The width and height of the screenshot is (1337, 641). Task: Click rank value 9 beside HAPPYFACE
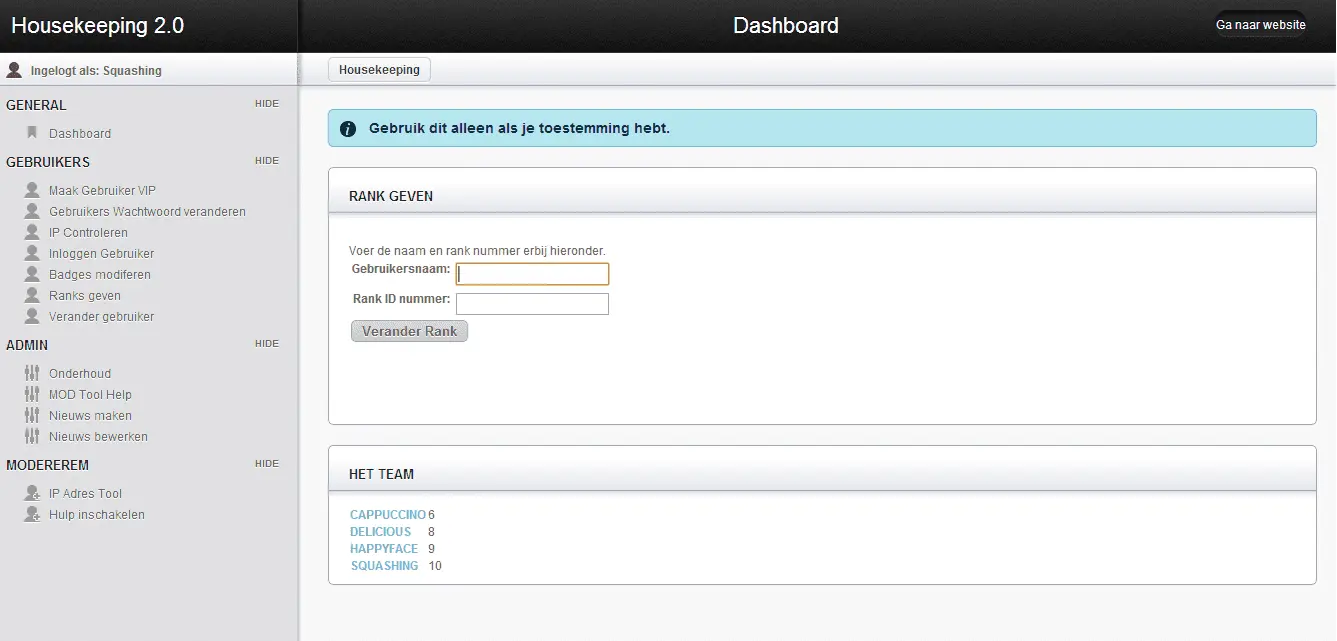click(x=431, y=548)
